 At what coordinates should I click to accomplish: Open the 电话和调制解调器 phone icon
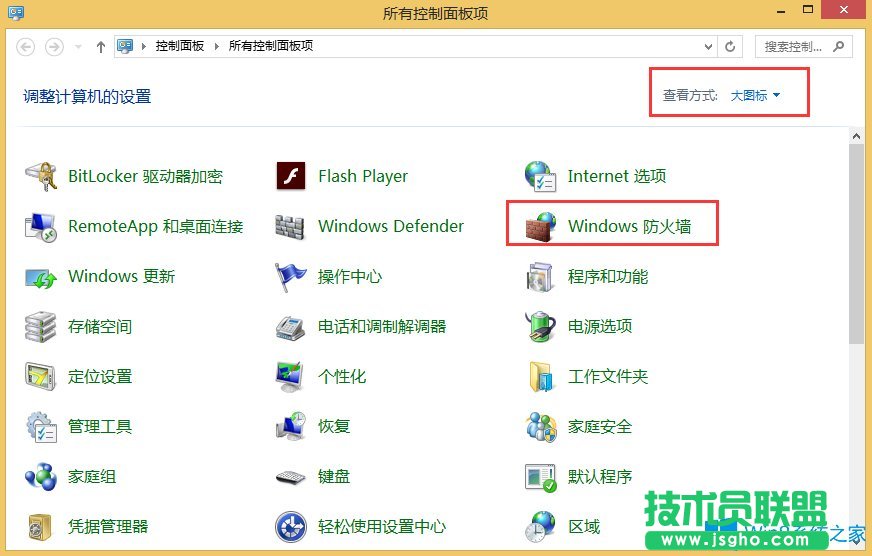coord(290,327)
